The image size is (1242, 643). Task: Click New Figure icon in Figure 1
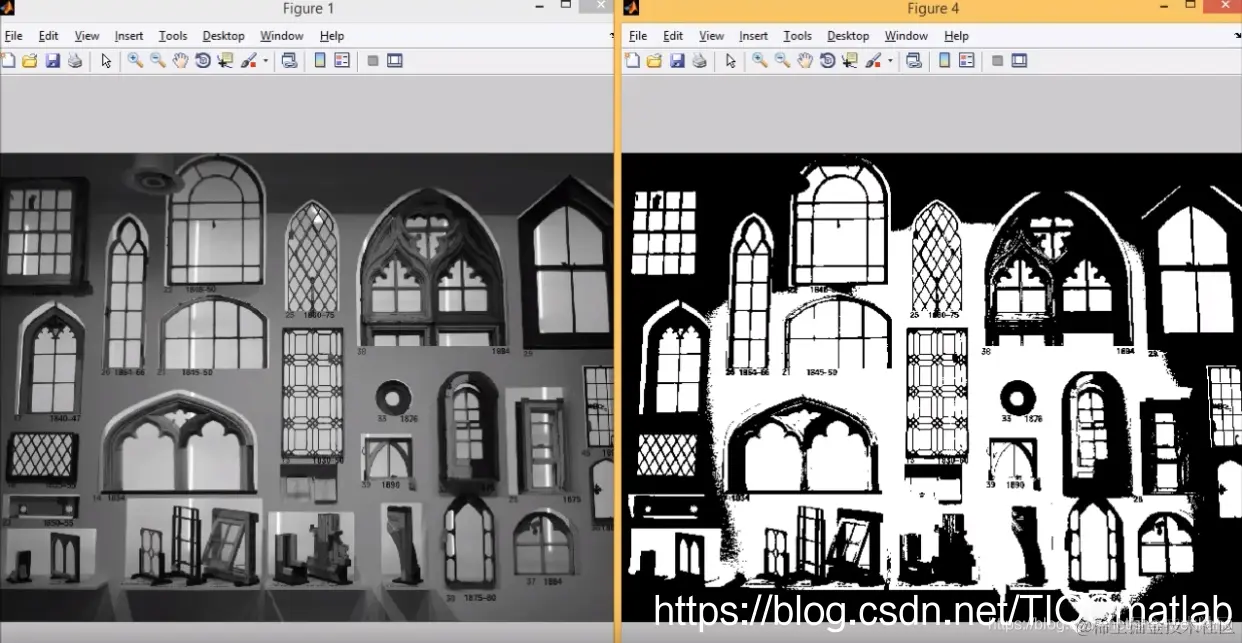[8, 61]
